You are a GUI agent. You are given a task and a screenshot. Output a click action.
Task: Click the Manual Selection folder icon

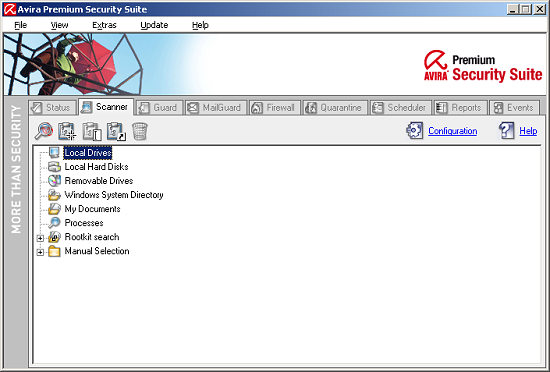54,251
